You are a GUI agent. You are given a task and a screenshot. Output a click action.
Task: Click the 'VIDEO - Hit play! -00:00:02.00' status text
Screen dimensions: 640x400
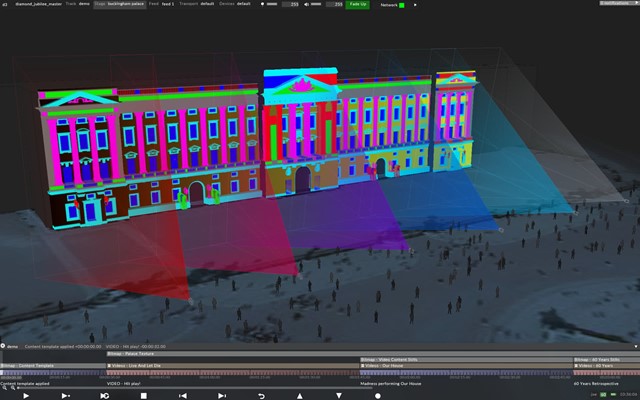point(136,347)
